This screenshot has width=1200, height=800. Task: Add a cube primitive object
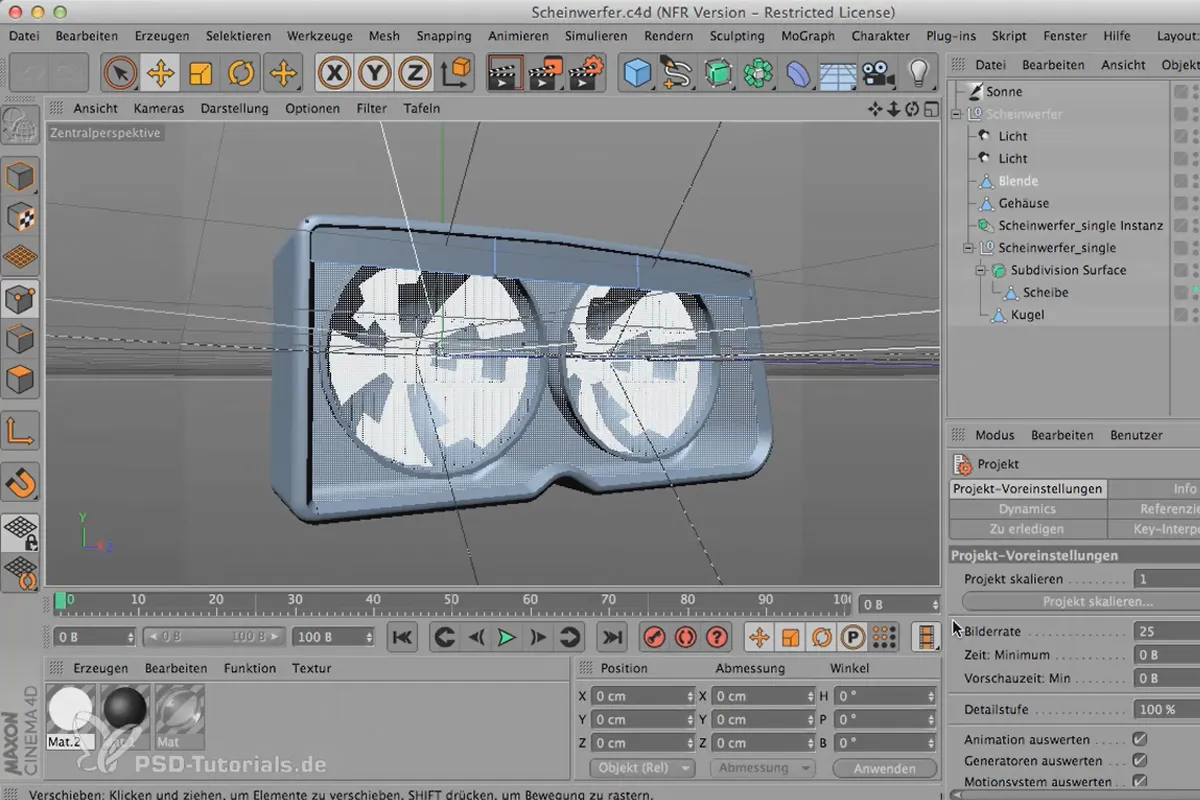pos(638,73)
